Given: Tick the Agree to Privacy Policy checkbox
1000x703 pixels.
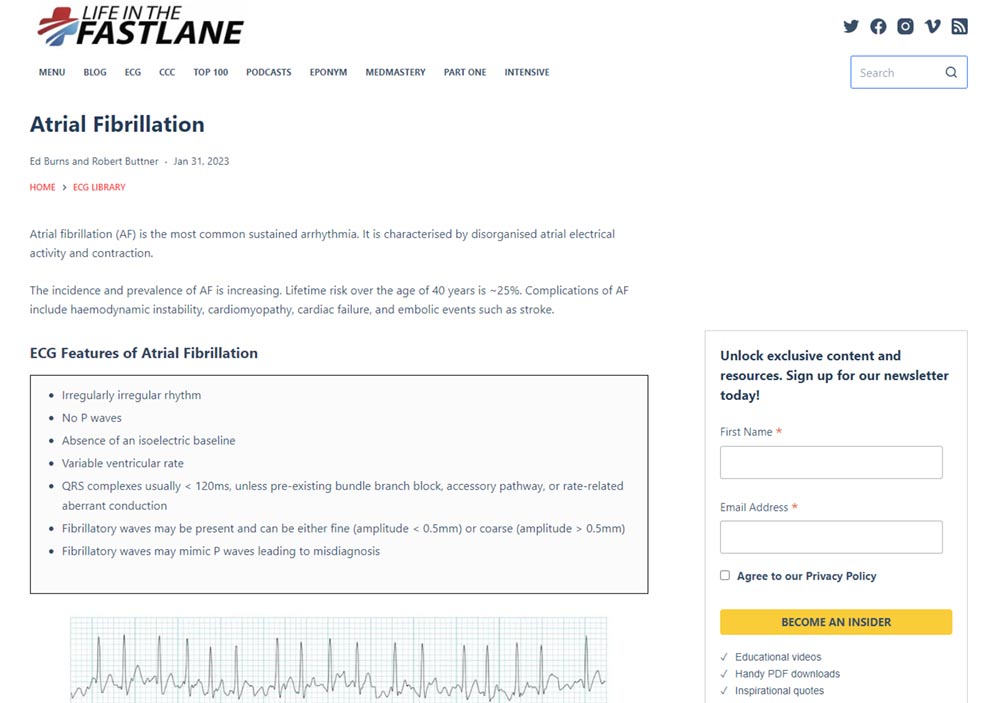Looking at the screenshot, I should [x=725, y=575].
